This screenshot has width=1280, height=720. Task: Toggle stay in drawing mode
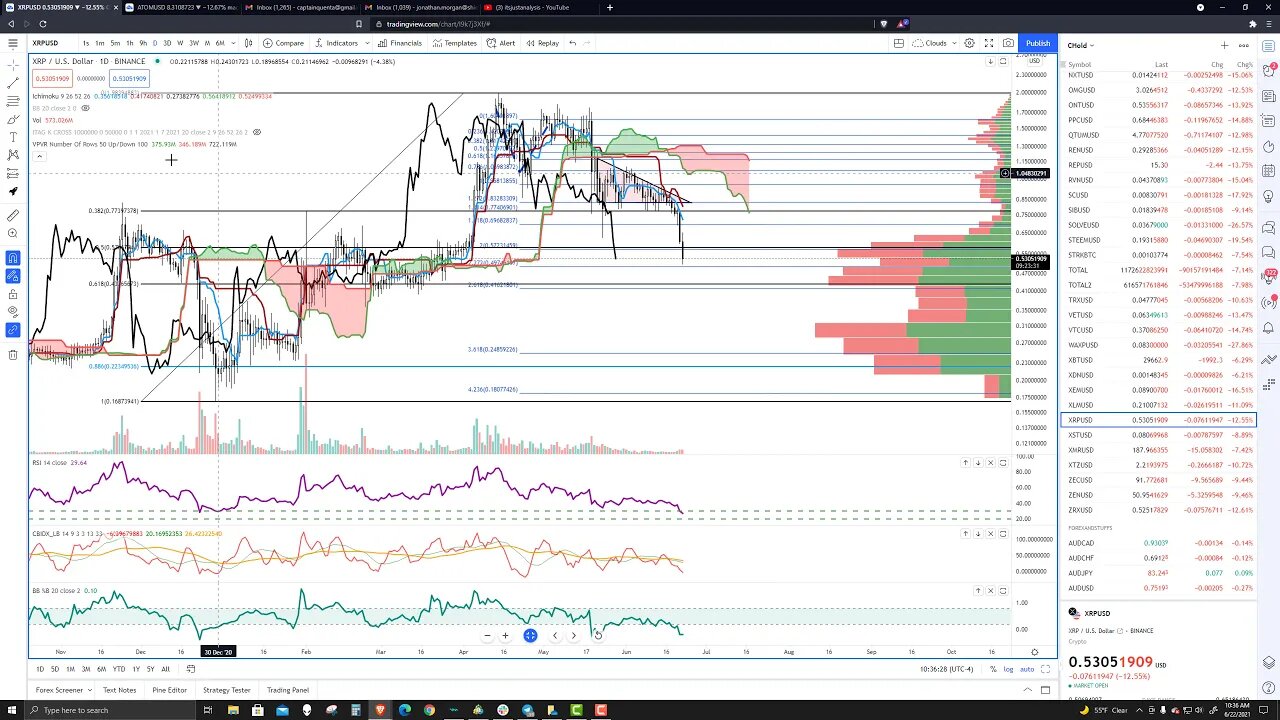12,275
